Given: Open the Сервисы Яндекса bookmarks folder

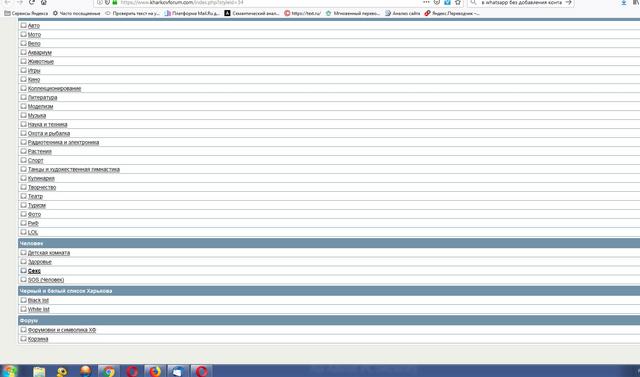Looking at the screenshot, I should point(26,13).
